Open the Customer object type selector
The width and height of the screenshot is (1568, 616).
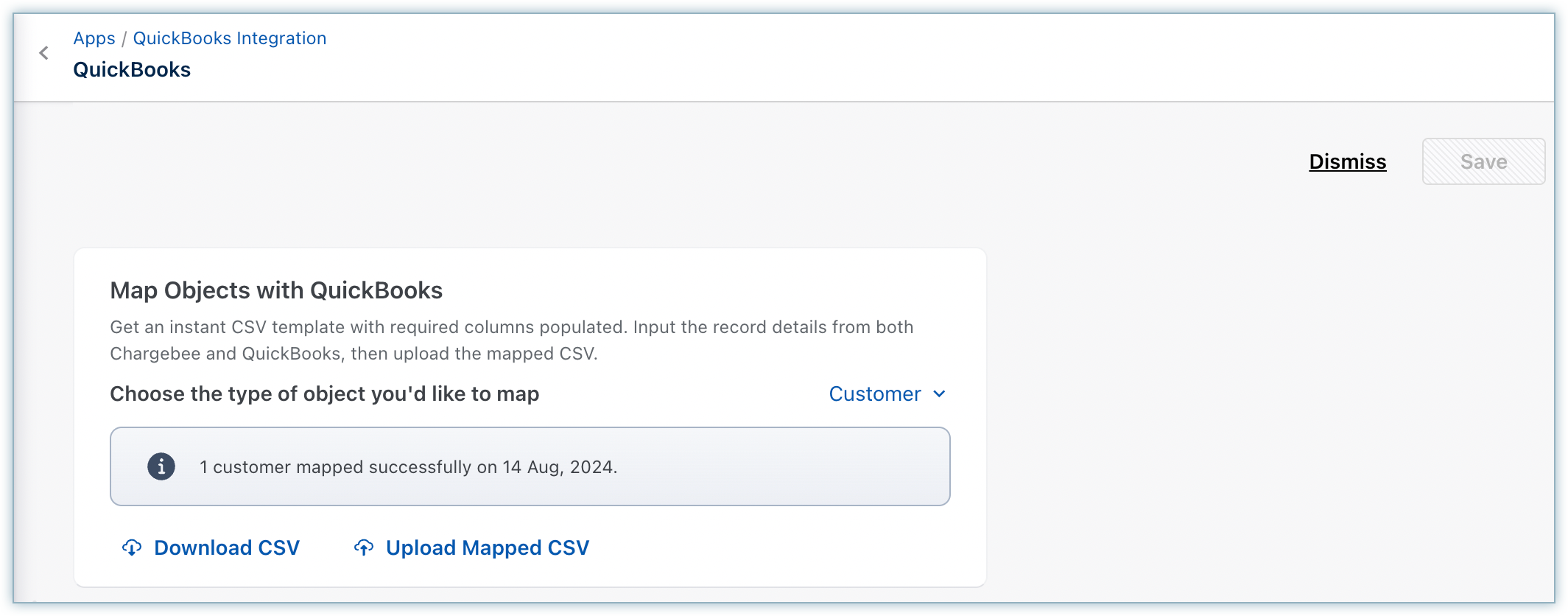pyautogui.click(x=875, y=394)
